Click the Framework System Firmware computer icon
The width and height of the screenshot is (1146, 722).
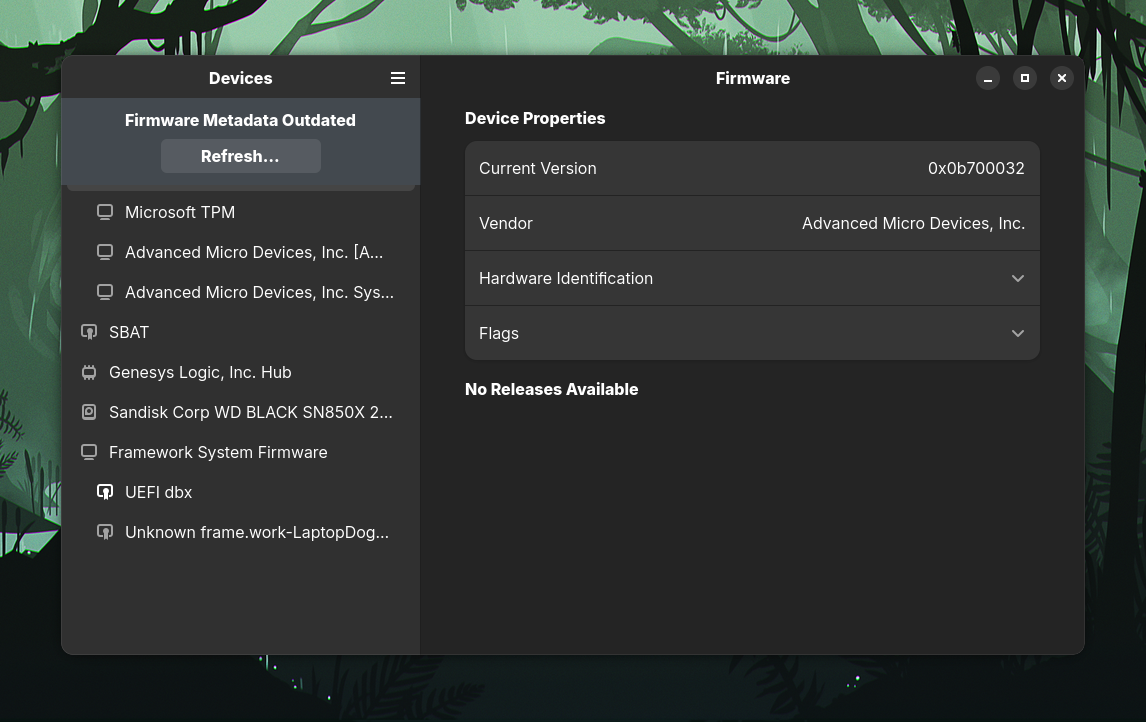click(89, 452)
